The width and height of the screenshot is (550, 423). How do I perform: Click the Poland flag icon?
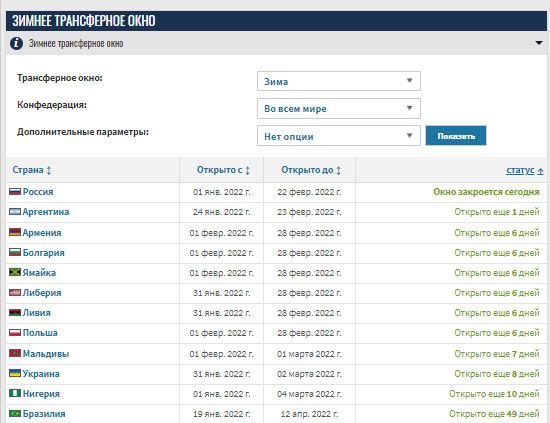tap(15, 332)
